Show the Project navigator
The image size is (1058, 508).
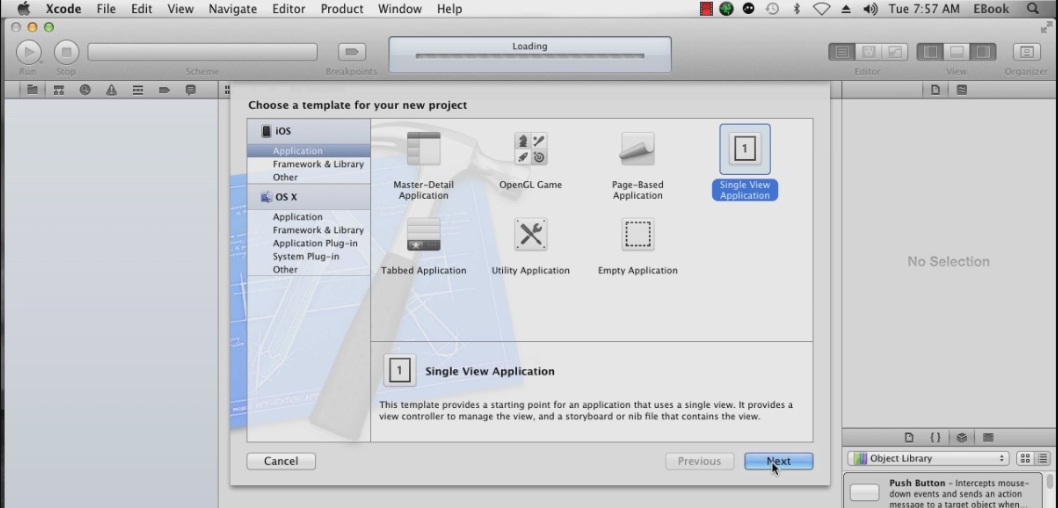(x=32, y=90)
